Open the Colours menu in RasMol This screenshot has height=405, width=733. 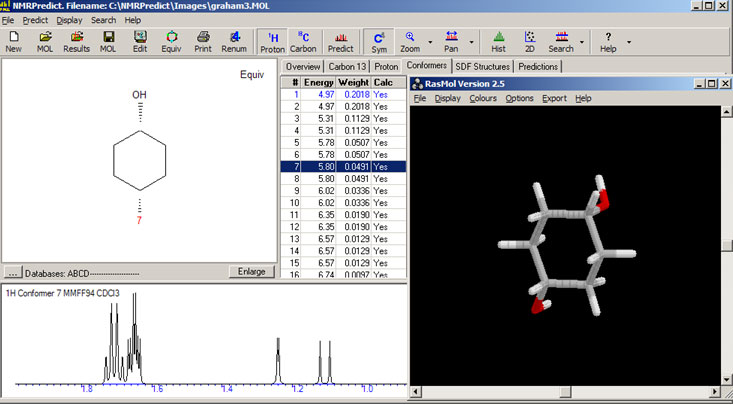[482, 98]
